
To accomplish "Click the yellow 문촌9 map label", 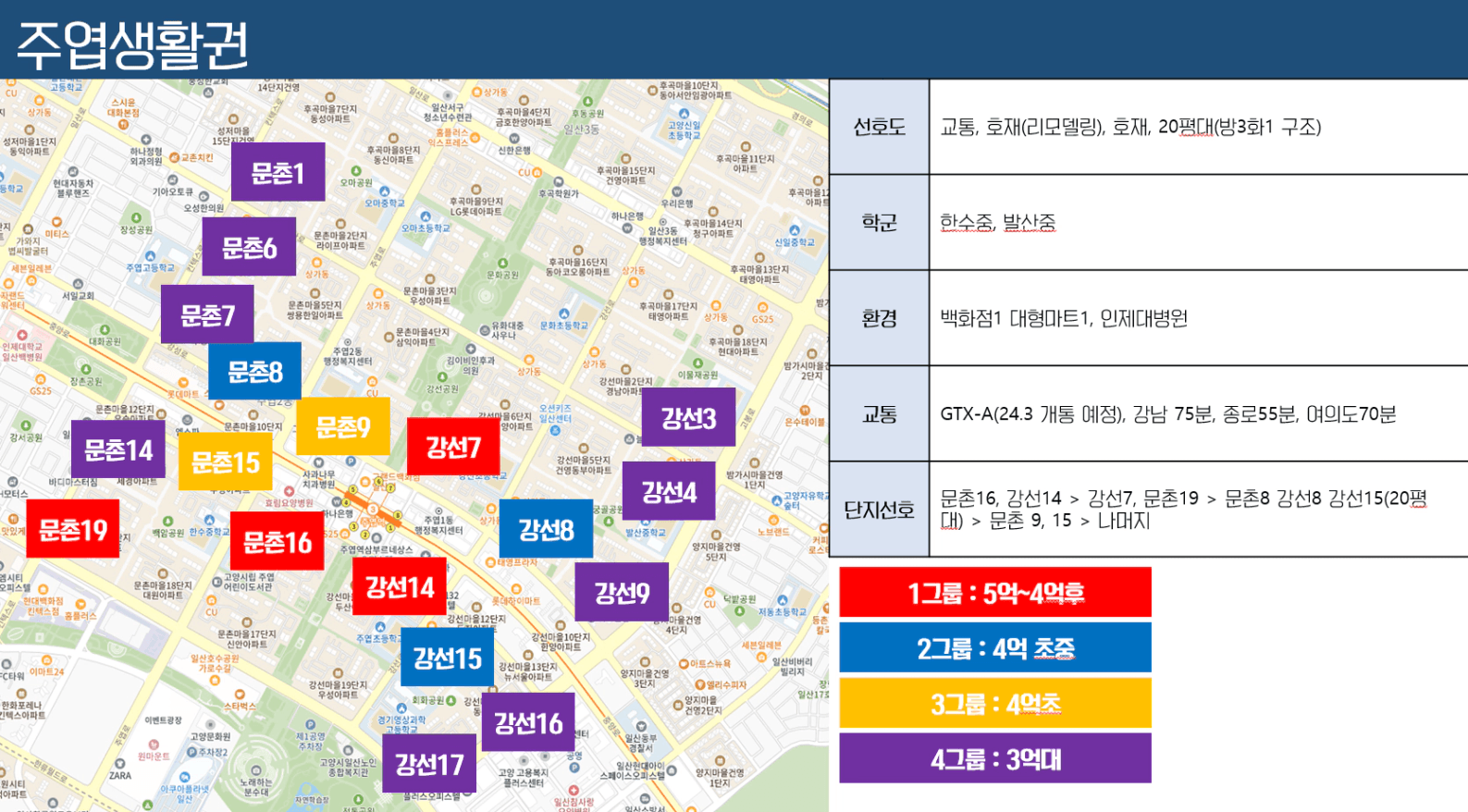I will tap(343, 426).
